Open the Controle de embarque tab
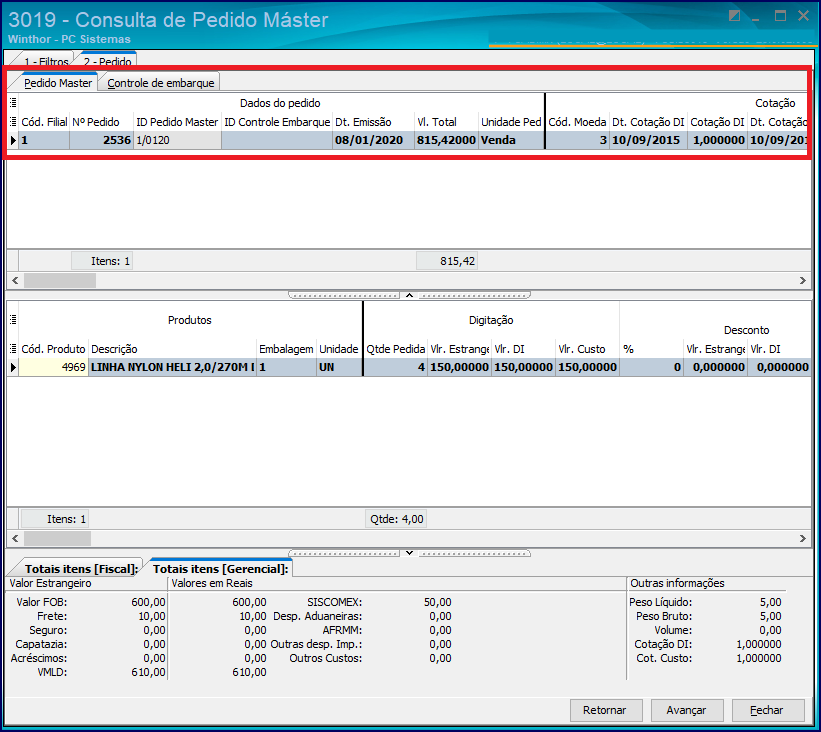The height and width of the screenshot is (732, 821). (160, 83)
